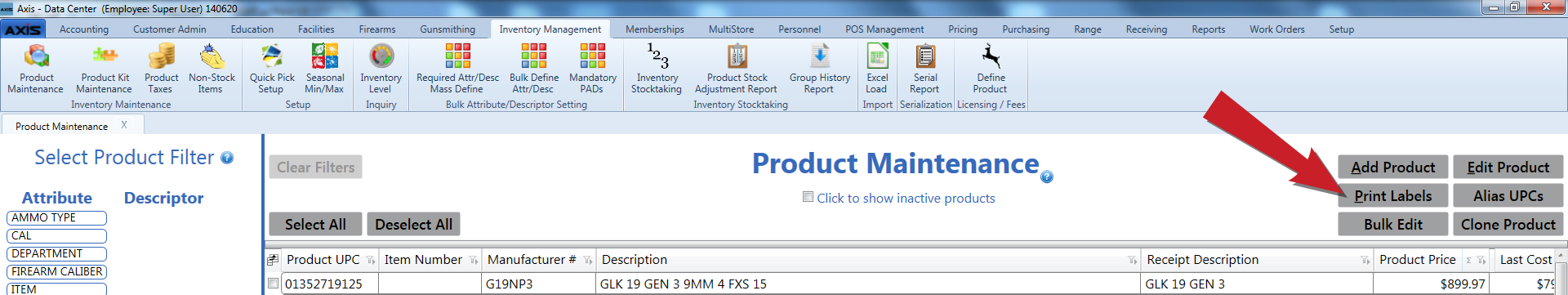Click the Select All button

[x=315, y=224]
